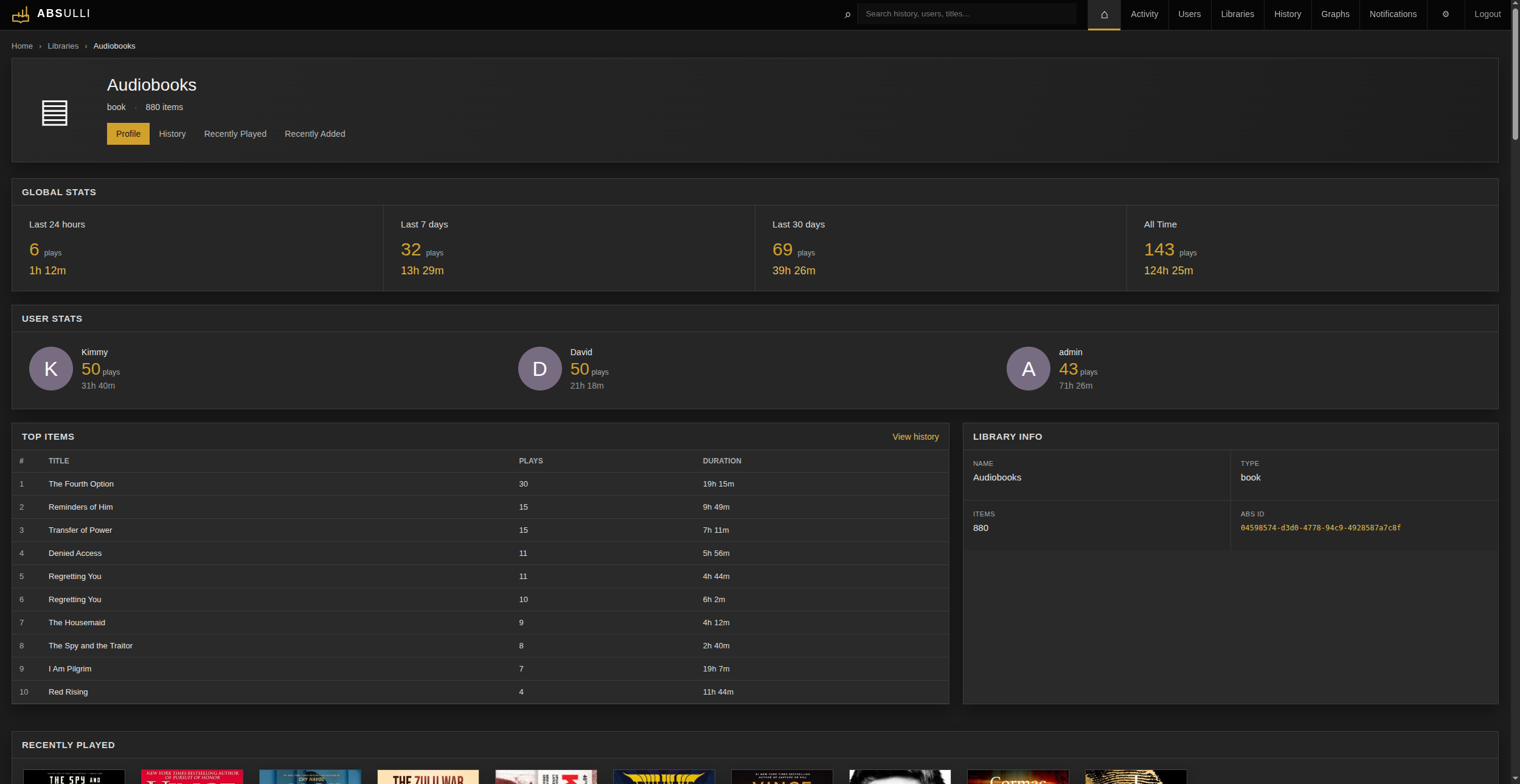Open History in top navigation

point(1288,15)
